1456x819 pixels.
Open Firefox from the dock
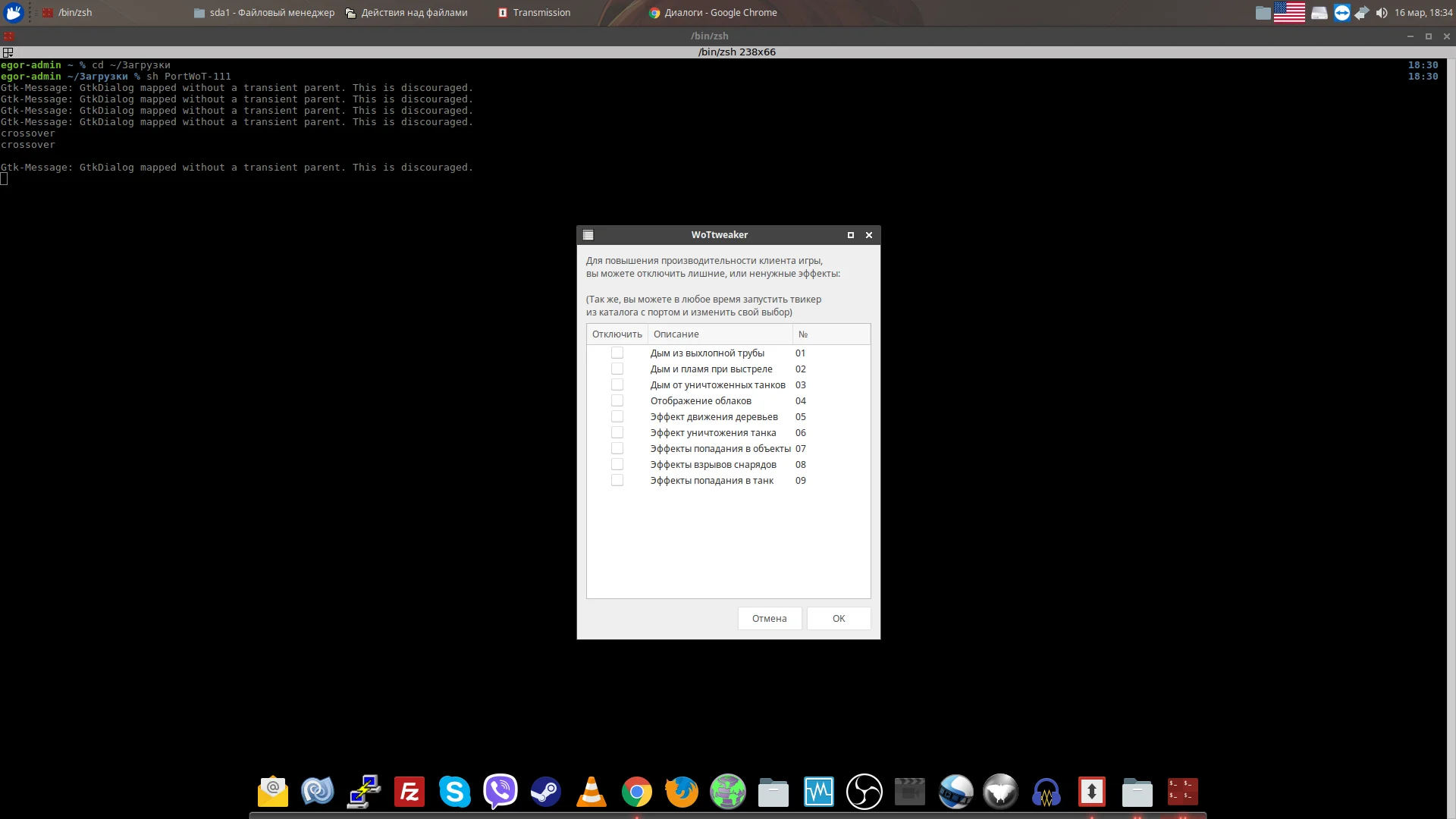click(682, 792)
